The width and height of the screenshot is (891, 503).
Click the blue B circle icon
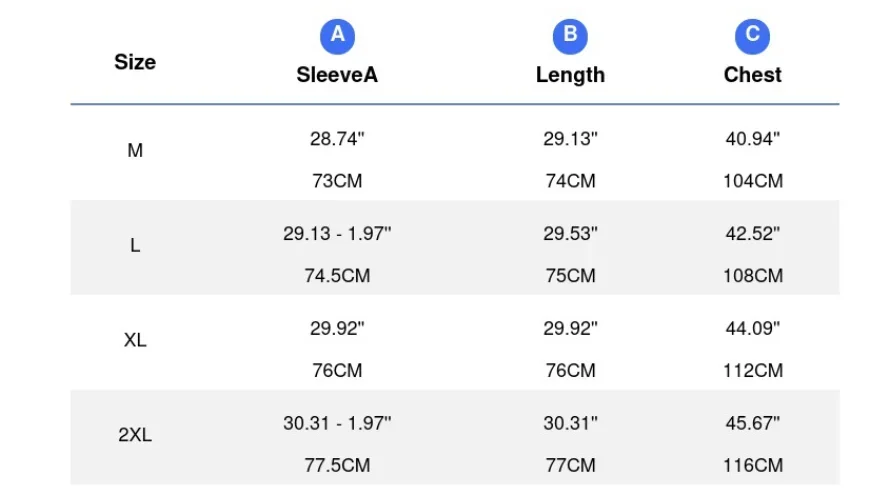[570, 37]
